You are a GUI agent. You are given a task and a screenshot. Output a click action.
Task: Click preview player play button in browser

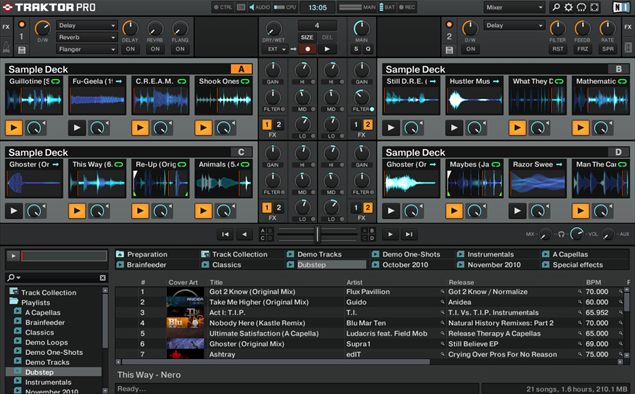tap(13, 256)
